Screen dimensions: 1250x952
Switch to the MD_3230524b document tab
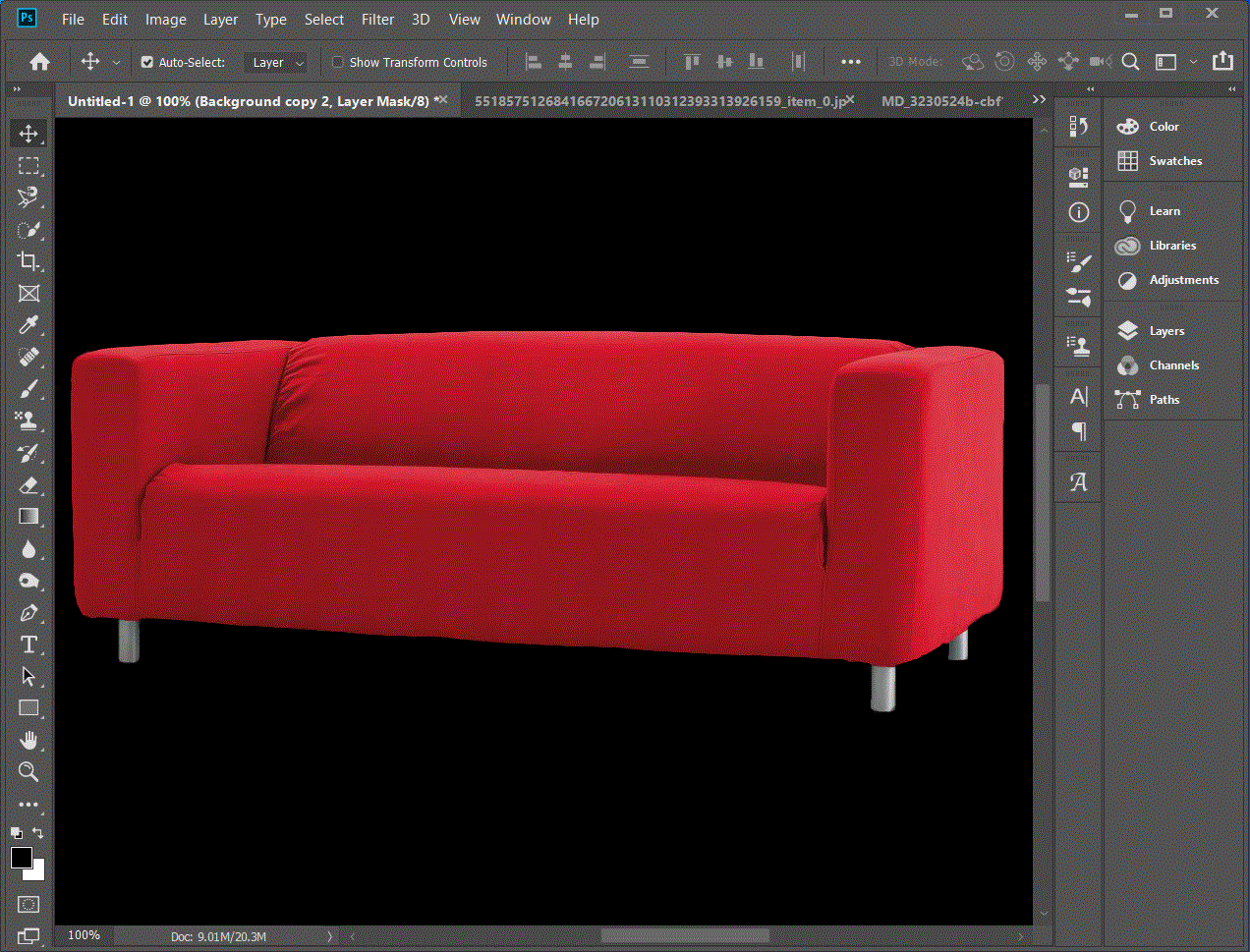[x=940, y=101]
